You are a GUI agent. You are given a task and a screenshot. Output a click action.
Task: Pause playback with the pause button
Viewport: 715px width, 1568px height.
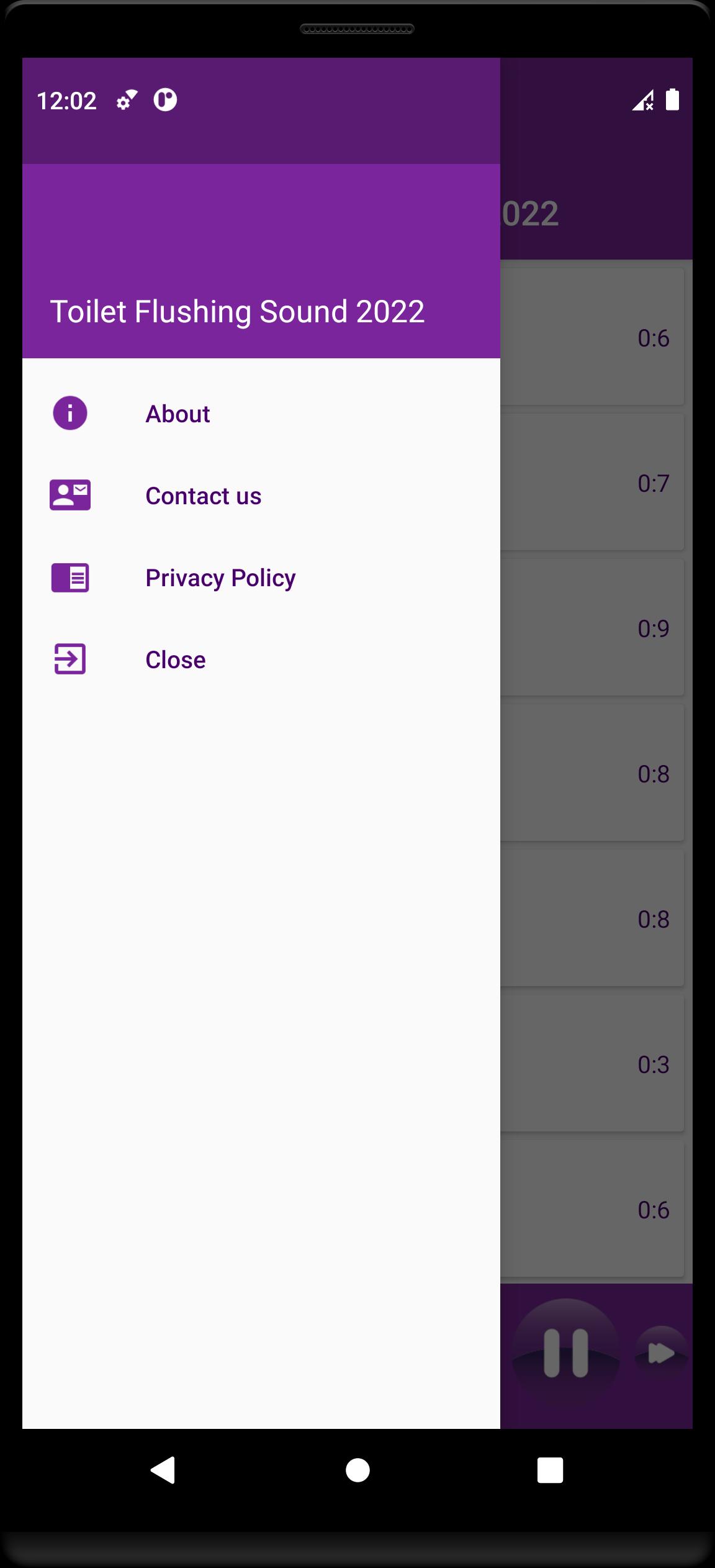pos(565,1352)
